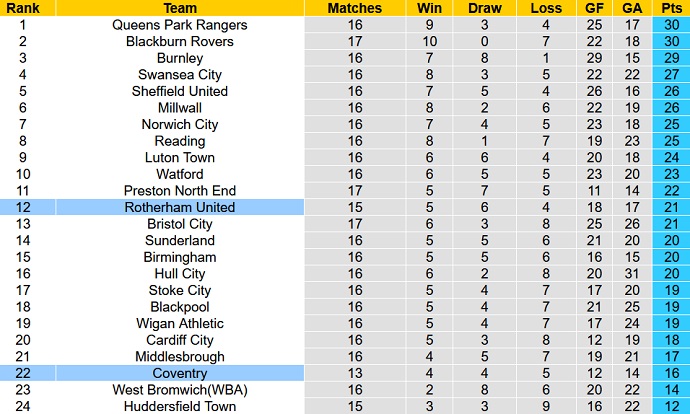Open Sheffield United team entry

[179, 91]
